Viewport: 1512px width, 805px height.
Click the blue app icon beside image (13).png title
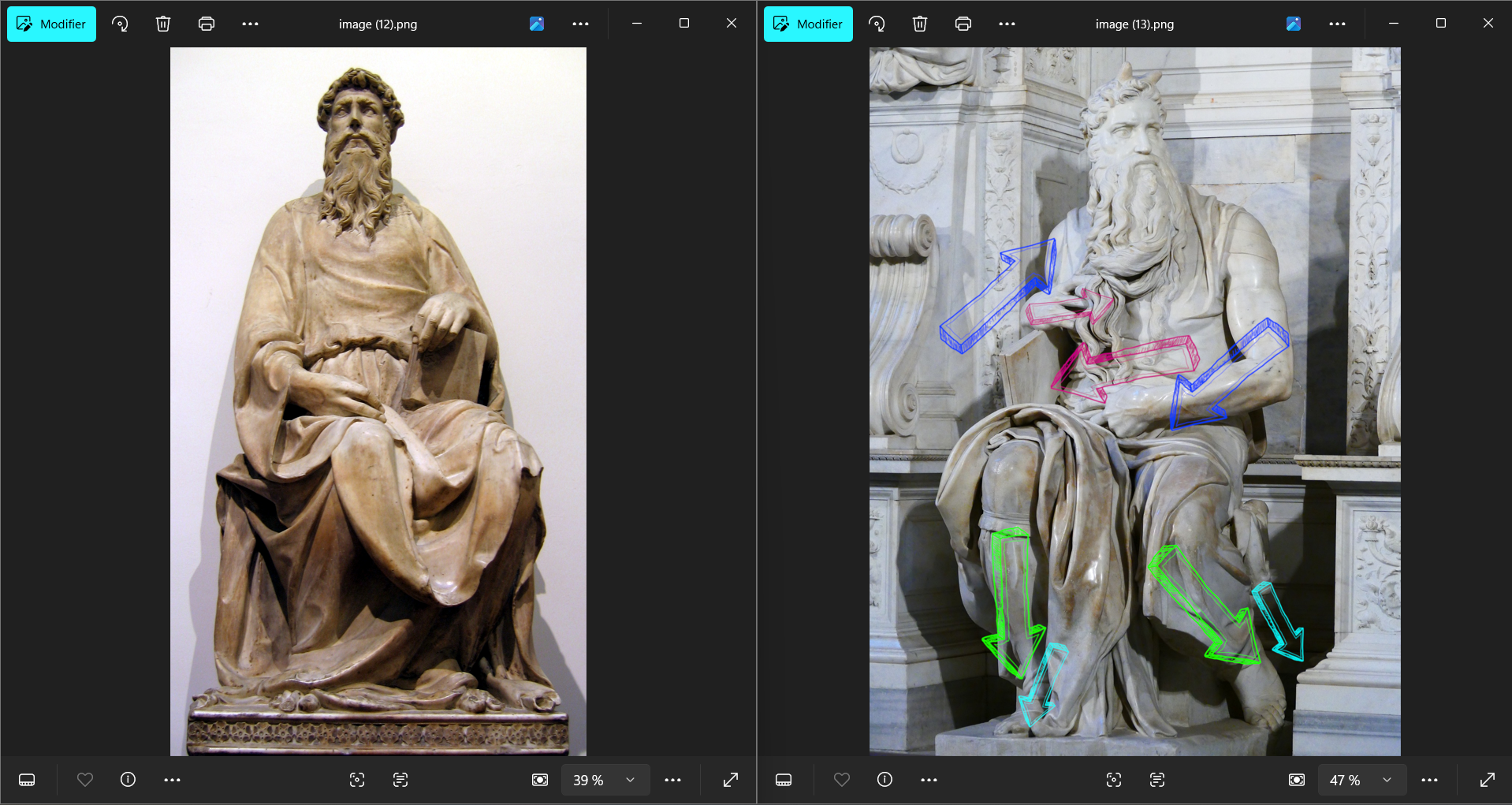[1294, 24]
